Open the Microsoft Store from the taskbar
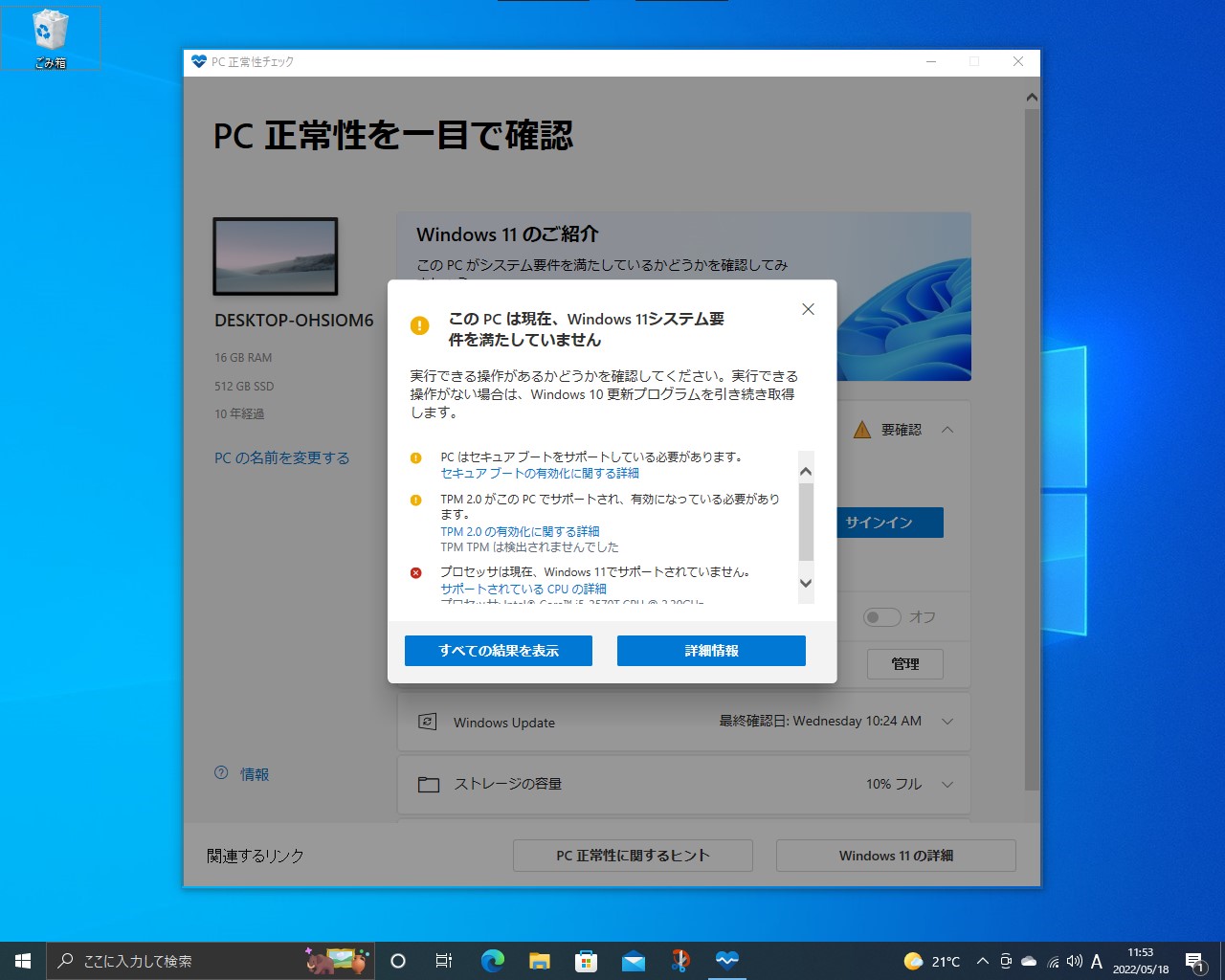The image size is (1225, 980). coord(587,960)
